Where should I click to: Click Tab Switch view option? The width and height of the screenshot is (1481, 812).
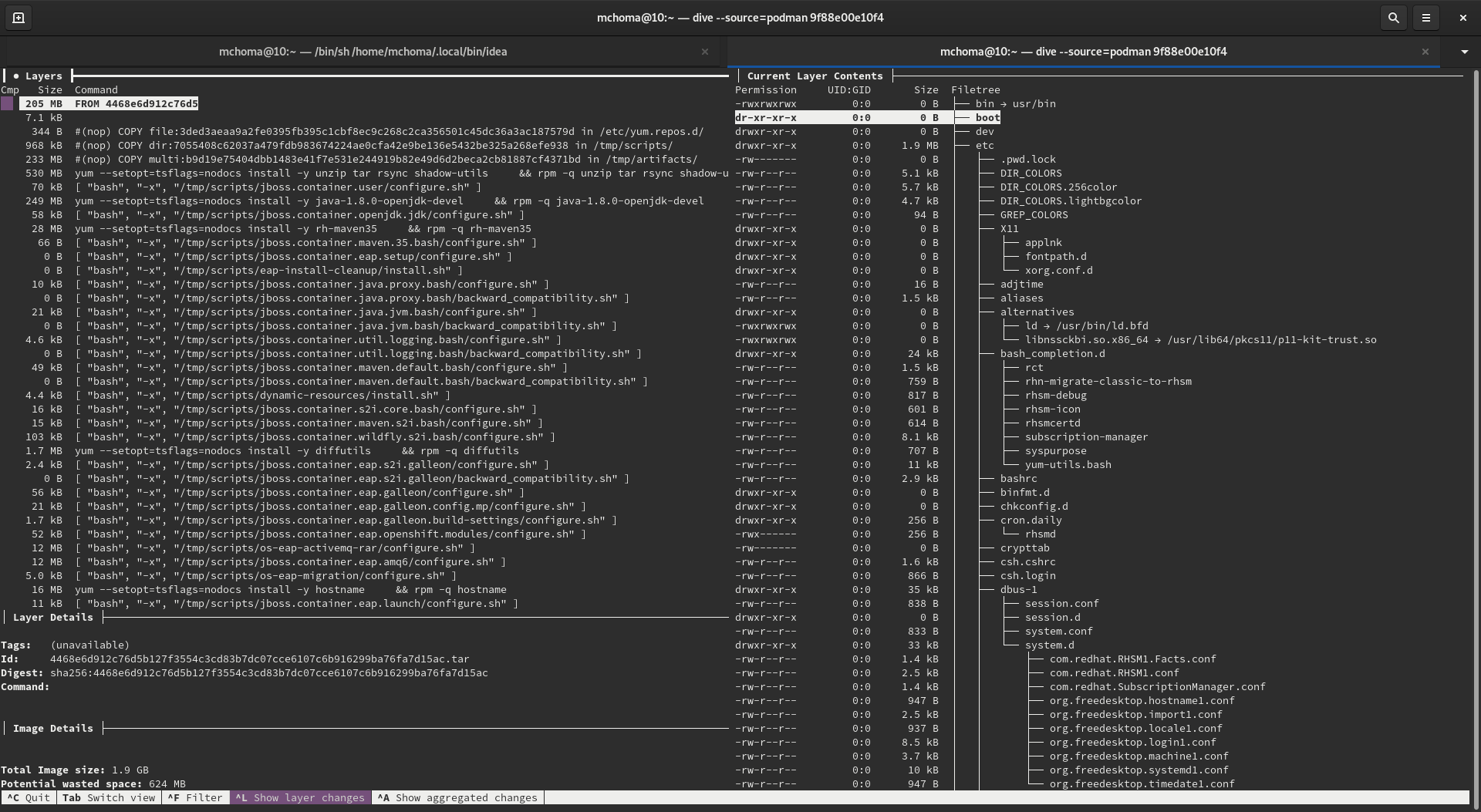pos(108,798)
